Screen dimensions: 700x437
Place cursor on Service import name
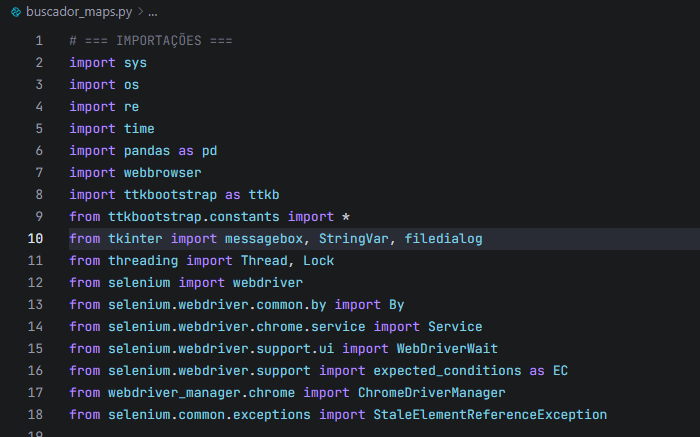[455, 327]
